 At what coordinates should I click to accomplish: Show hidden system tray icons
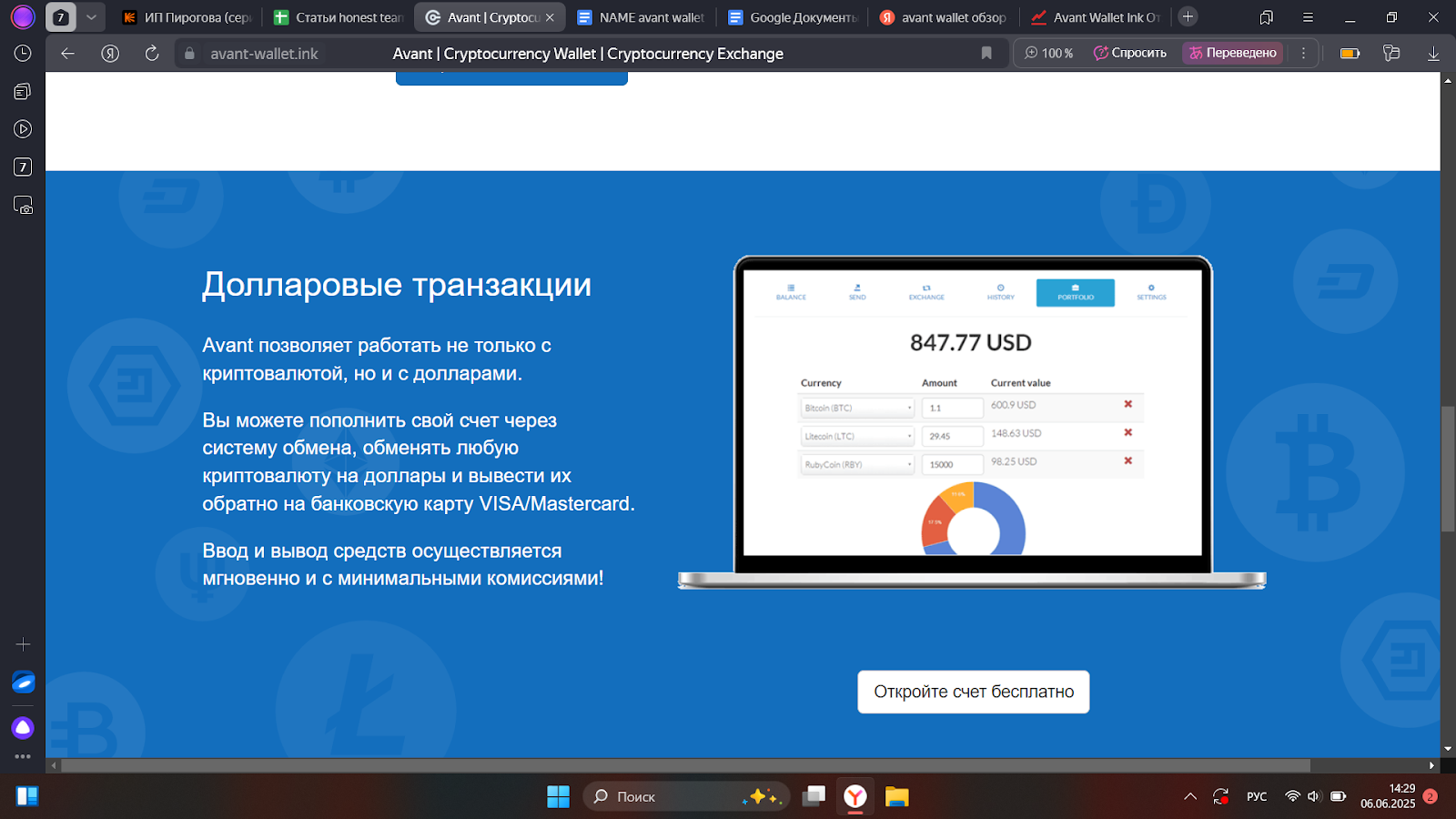[x=1190, y=796]
